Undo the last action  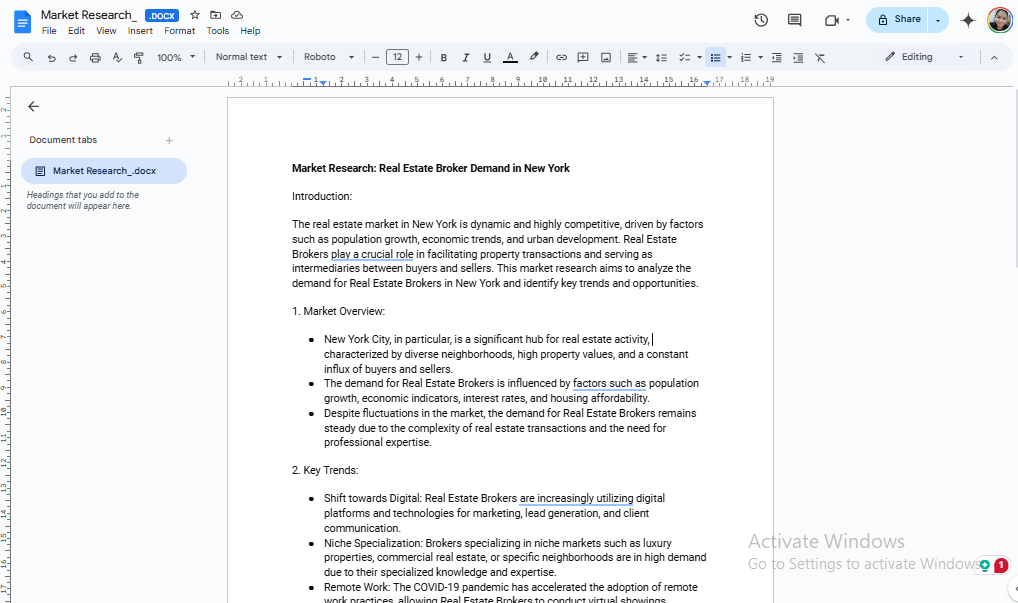(51, 57)
